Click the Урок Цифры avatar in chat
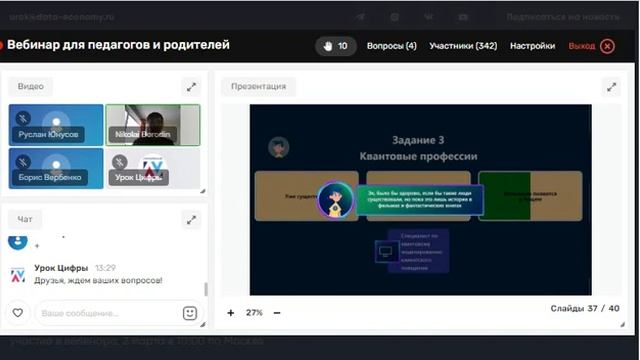Screen dimensions: 640x360 point(18,275)
